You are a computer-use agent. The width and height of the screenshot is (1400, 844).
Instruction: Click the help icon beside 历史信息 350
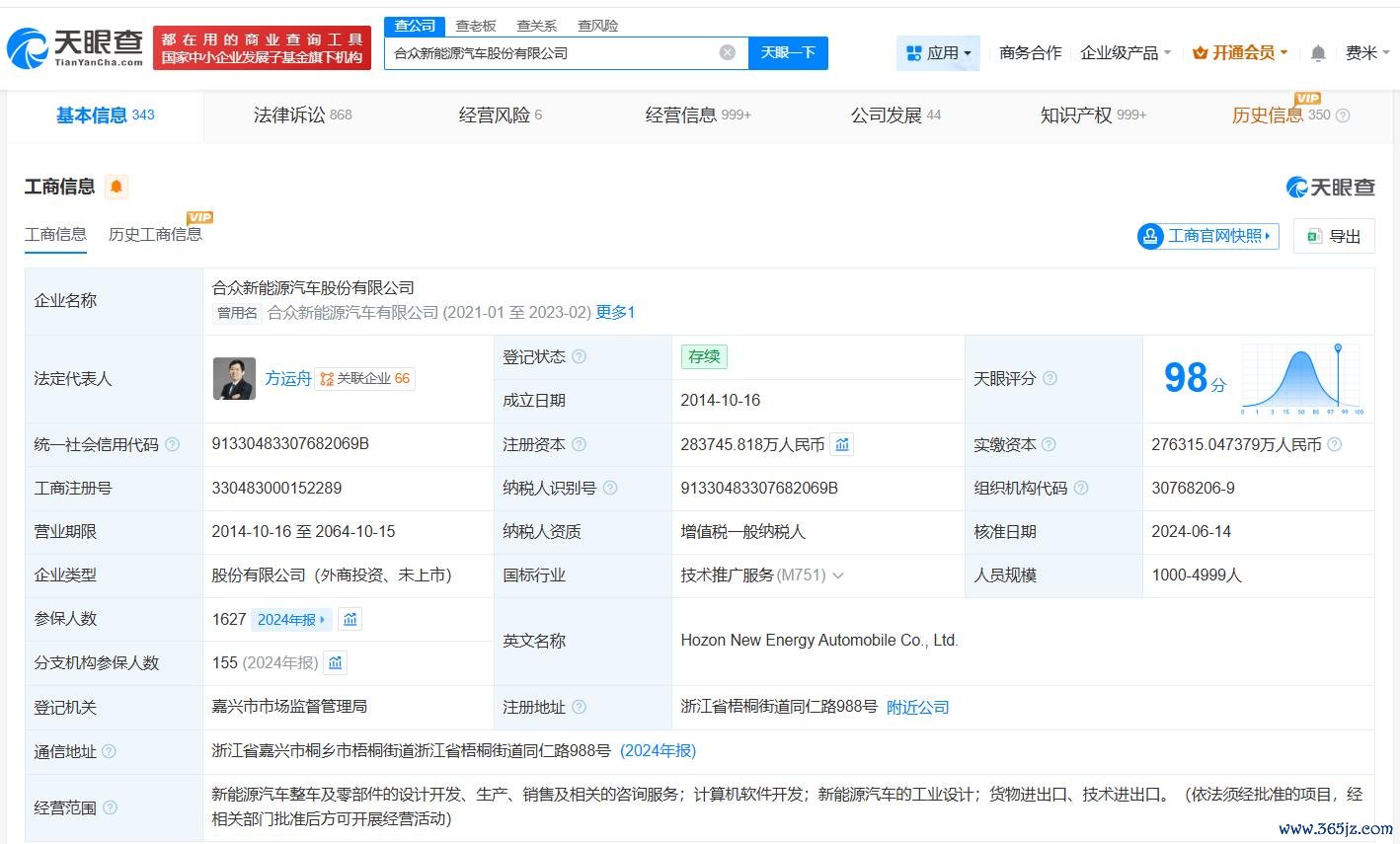tap(1343, 115)
